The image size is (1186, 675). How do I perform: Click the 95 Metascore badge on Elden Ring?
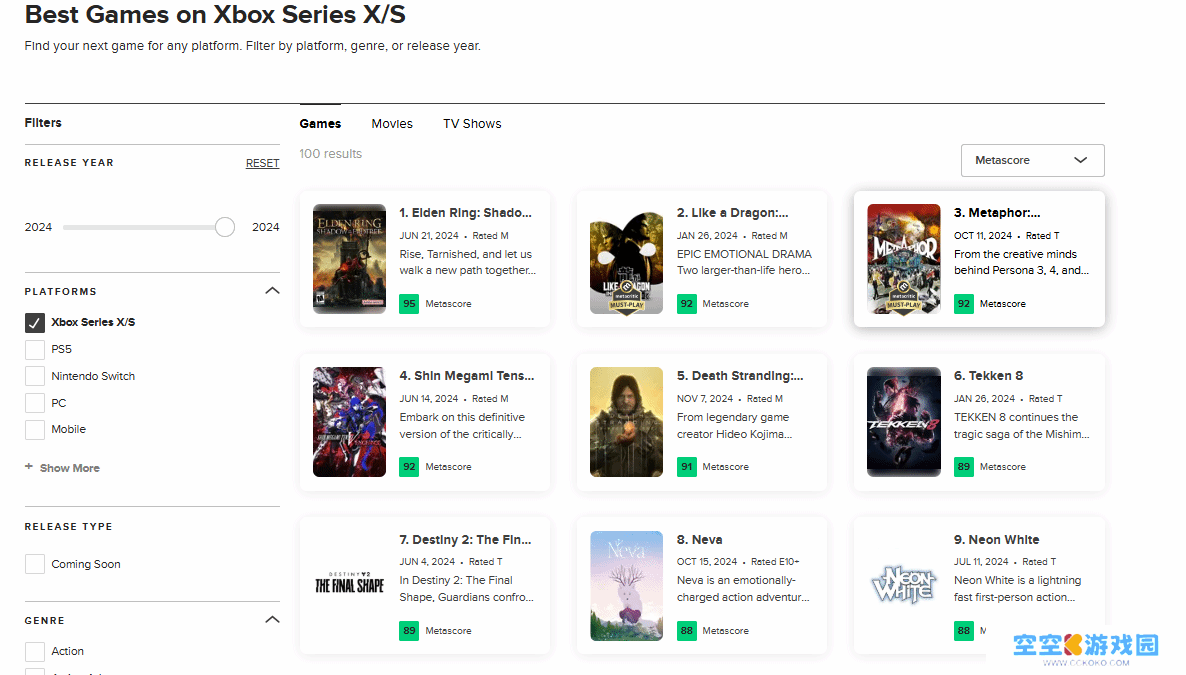point(409,303)
